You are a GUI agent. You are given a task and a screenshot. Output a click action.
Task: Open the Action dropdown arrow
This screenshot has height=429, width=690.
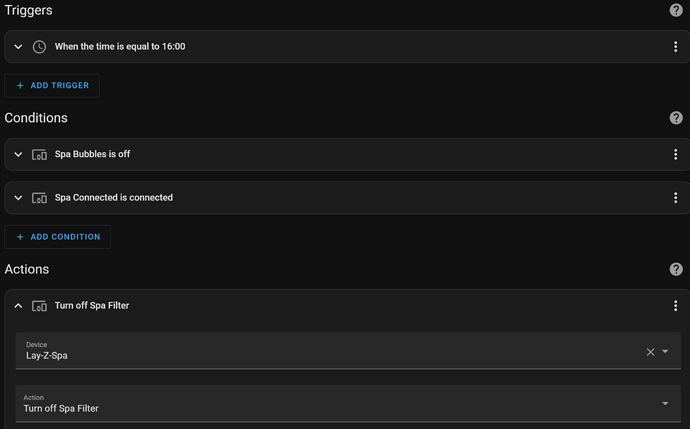(x=666, y=404)
